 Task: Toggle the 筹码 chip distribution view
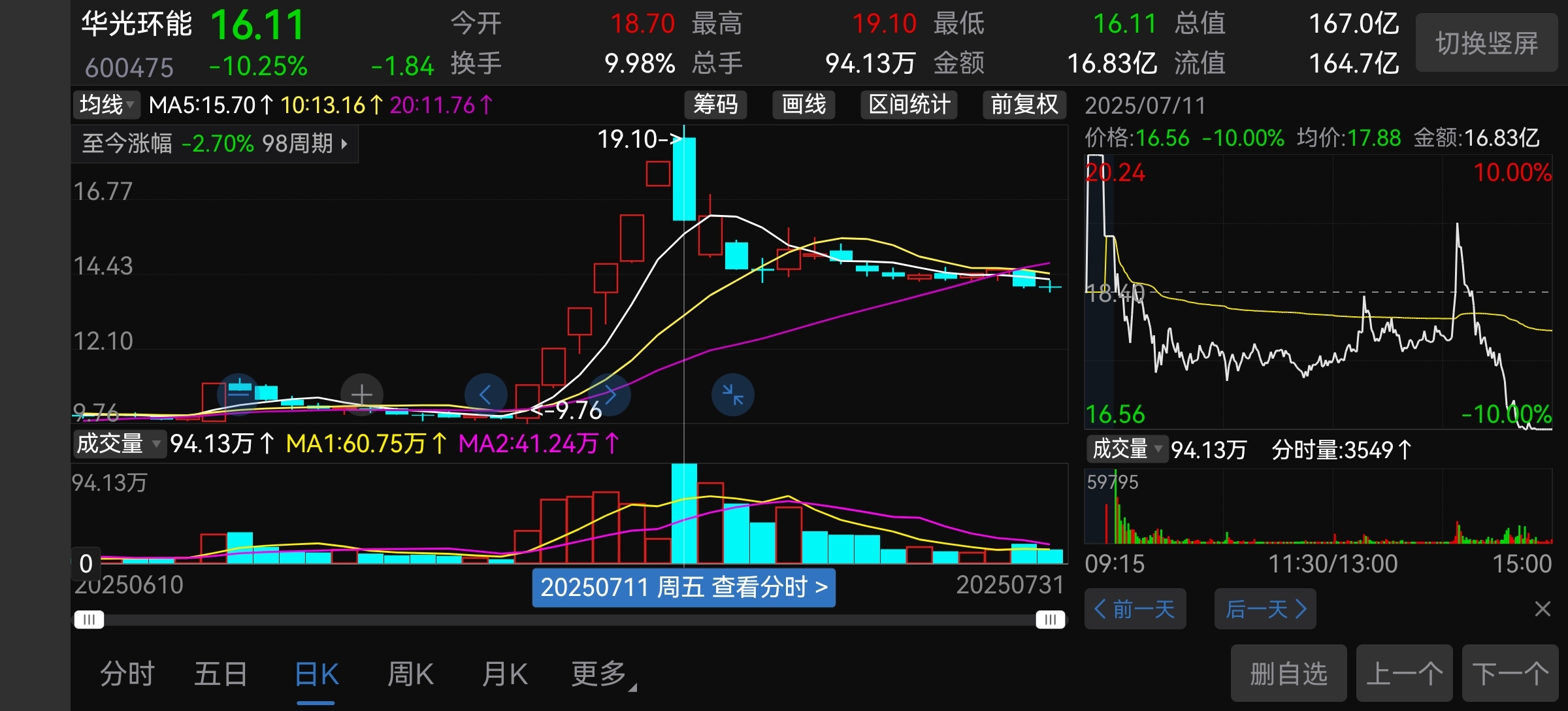coord(715,105)
